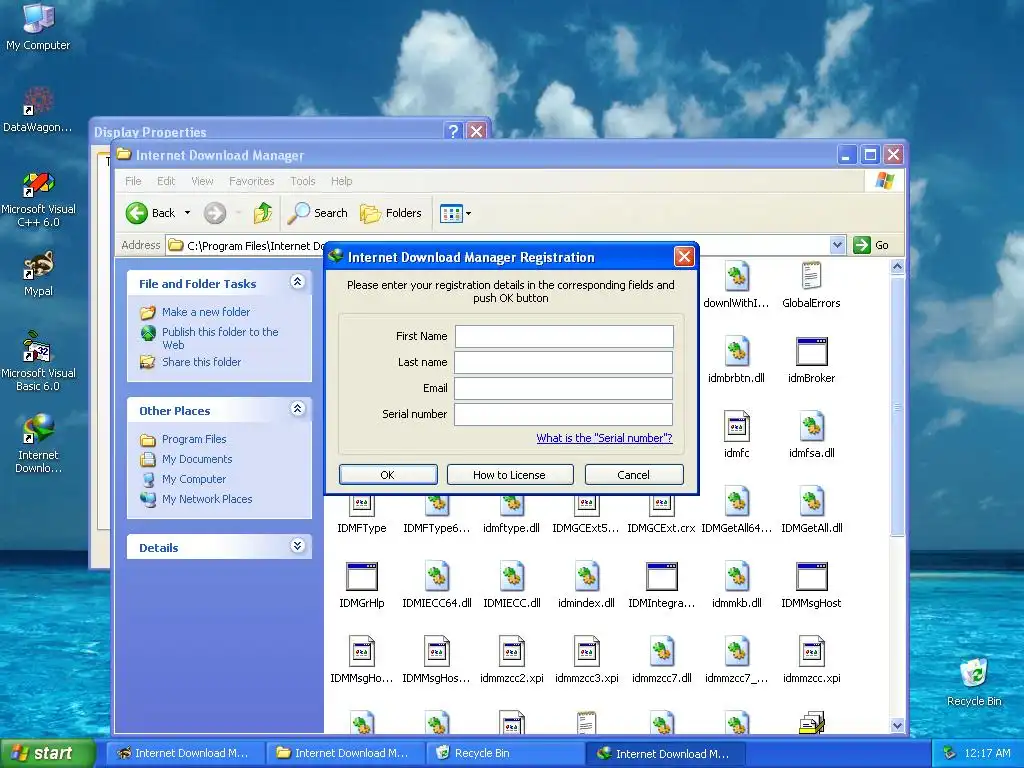Open the Views dropdown arrow

468,213
